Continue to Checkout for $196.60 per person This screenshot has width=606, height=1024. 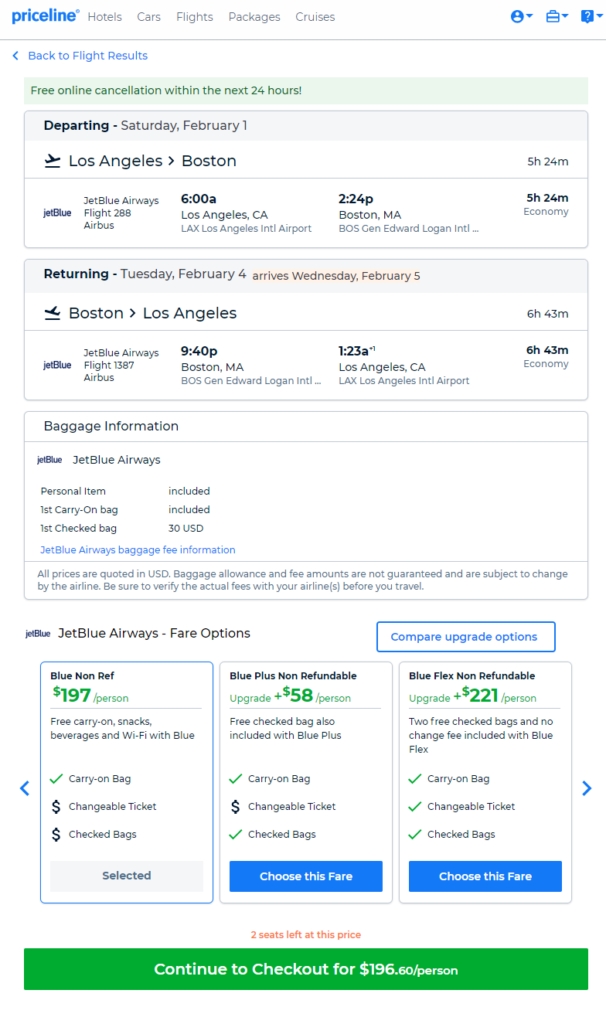click(x=306, y=969)
